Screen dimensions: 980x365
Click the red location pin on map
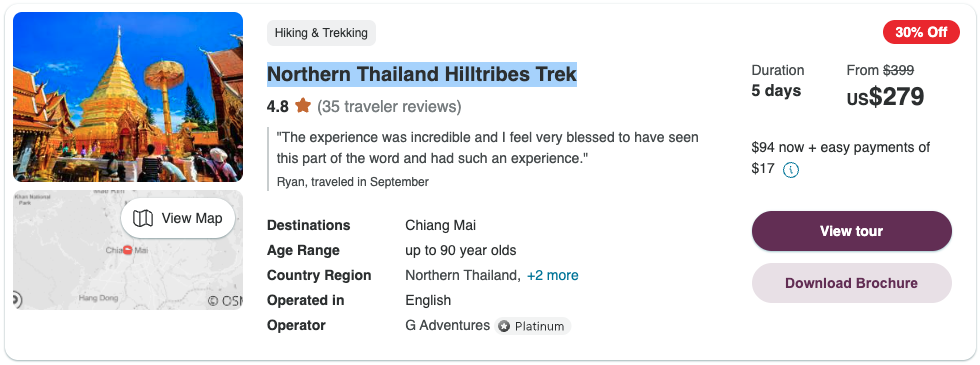click(128, 250)
